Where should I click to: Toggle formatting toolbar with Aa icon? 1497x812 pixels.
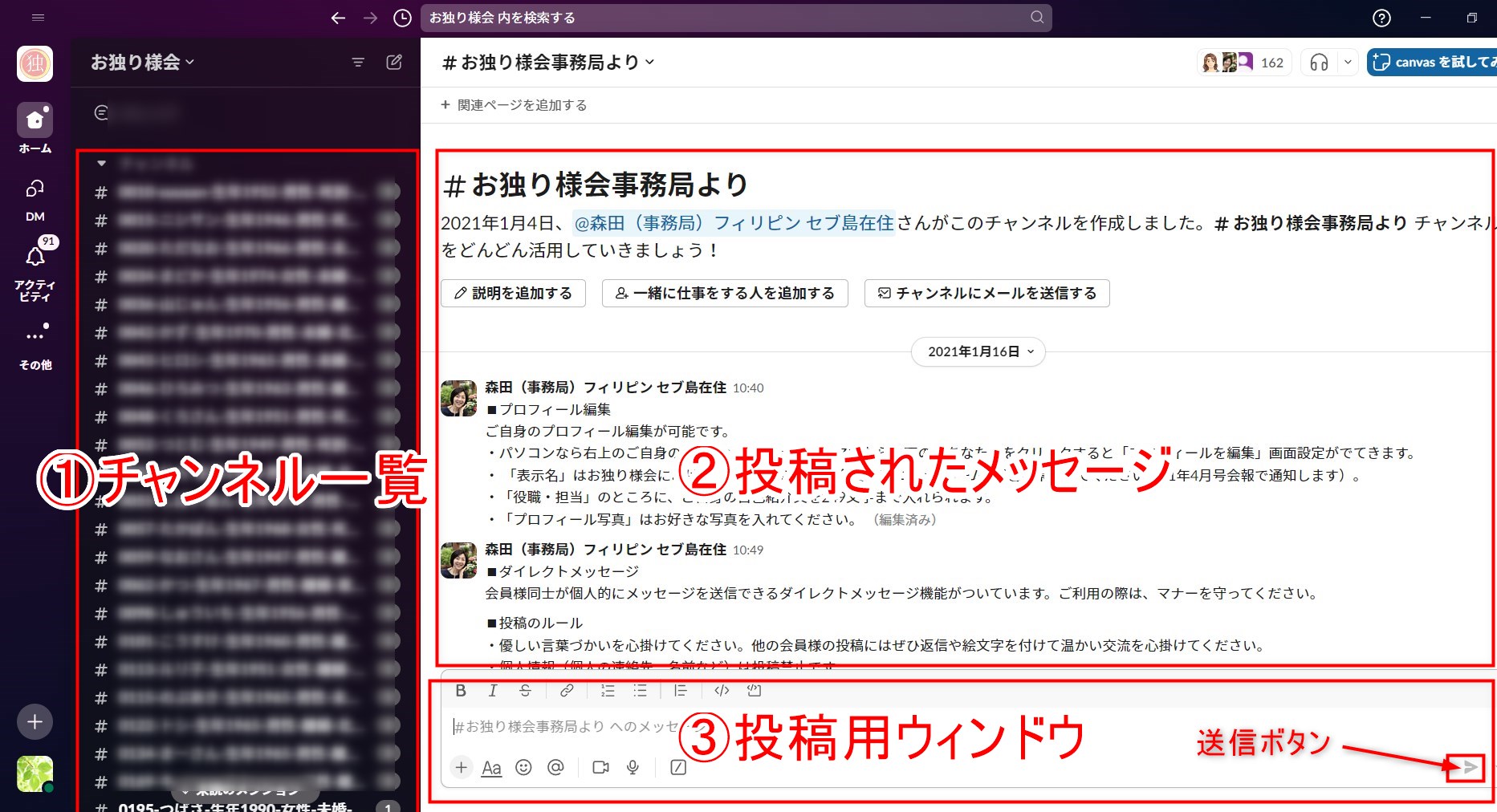pyautogui.click(x=491, y=768)
